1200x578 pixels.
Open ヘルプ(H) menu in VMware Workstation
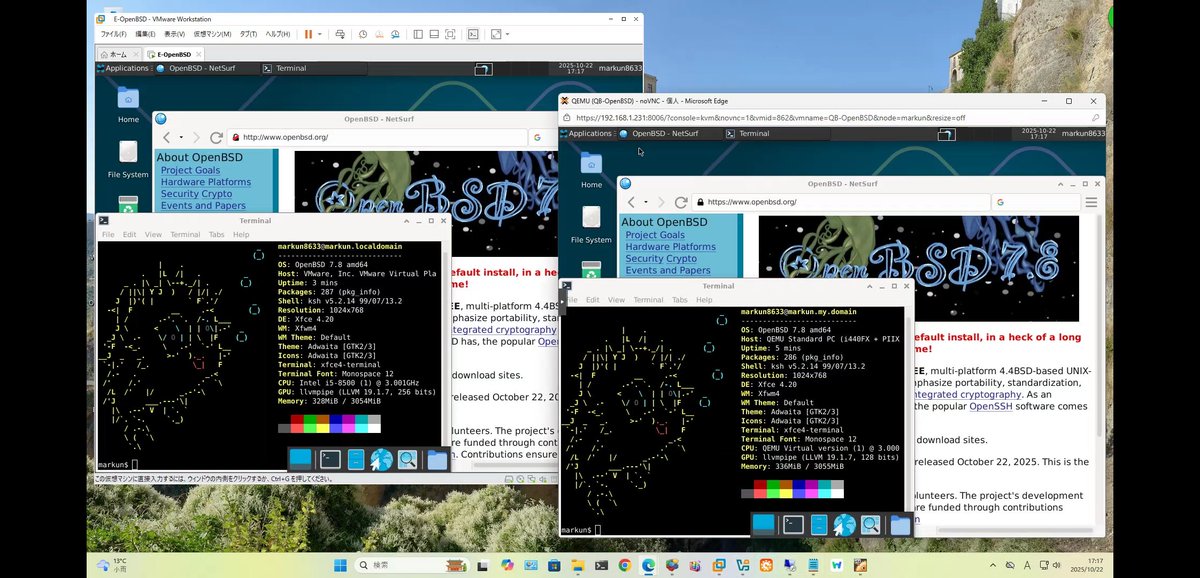click(x=277, y=34)
